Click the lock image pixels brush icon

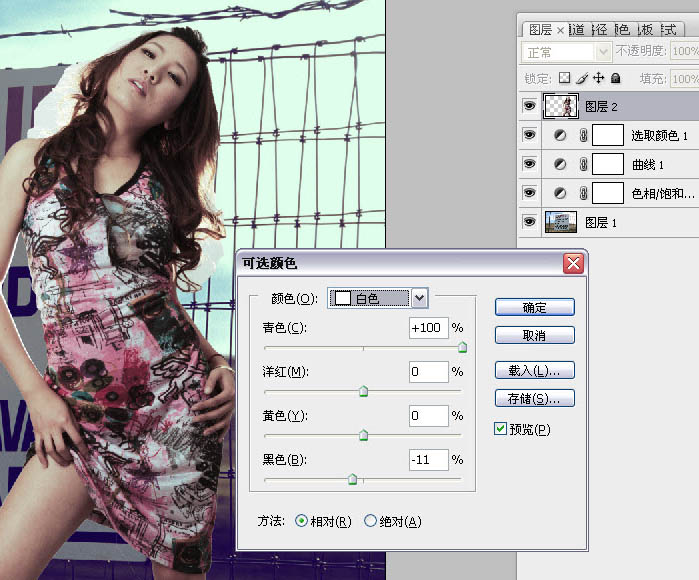click(x=582, y=78)
